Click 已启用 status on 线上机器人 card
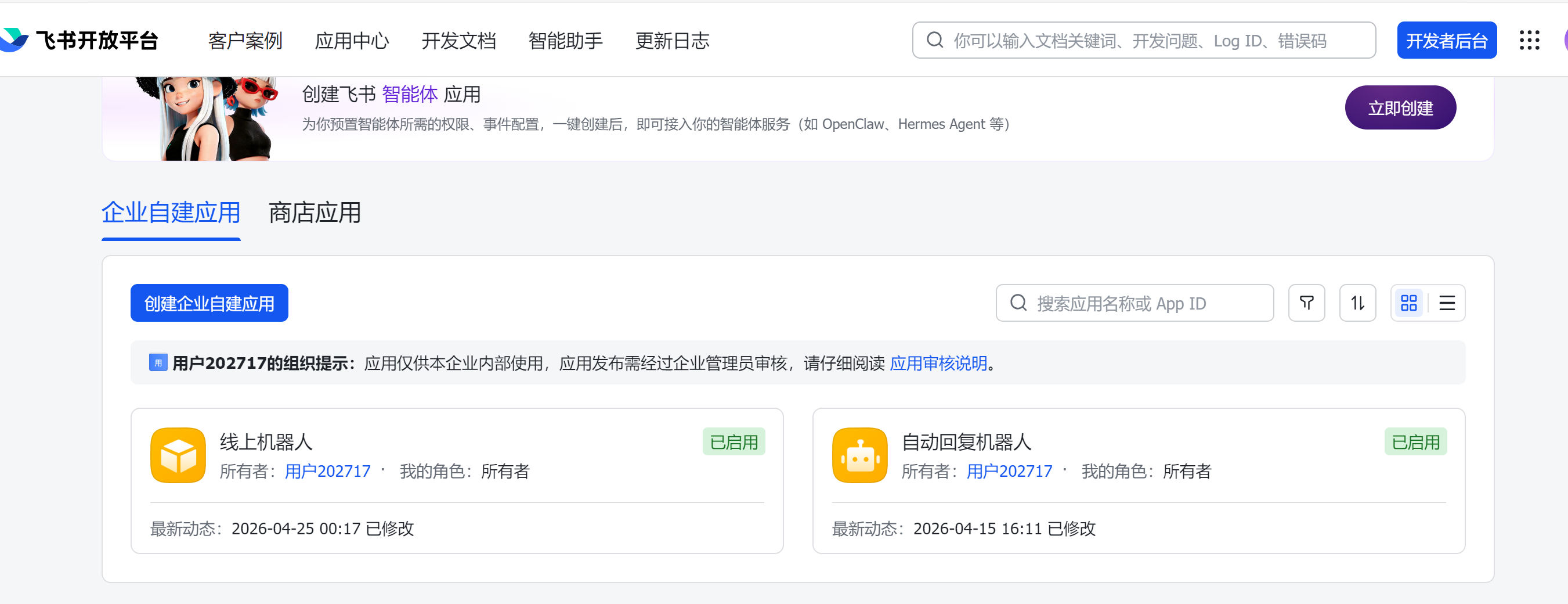Viewport: 1568px width, 604px height. (734, 442)
